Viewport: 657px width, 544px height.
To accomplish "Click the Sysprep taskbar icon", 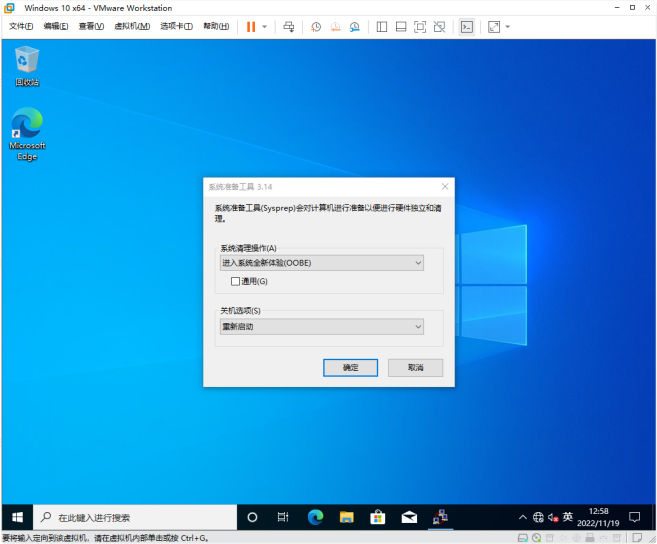I will (x=440, y=517).
